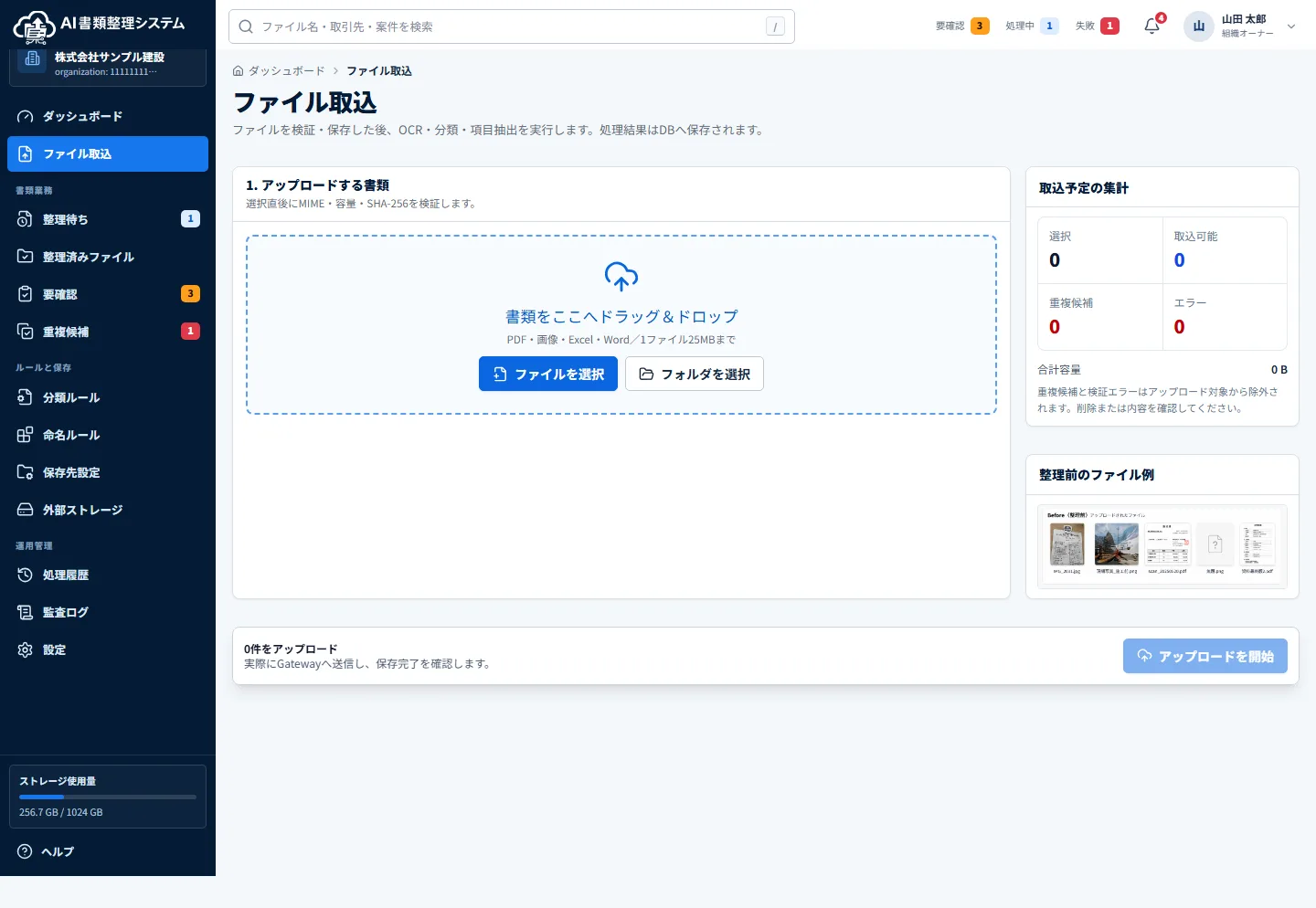Viewport: 1316px width, 908px height.
Task: Open 設定 in sidebar
Action: point(108,649)
